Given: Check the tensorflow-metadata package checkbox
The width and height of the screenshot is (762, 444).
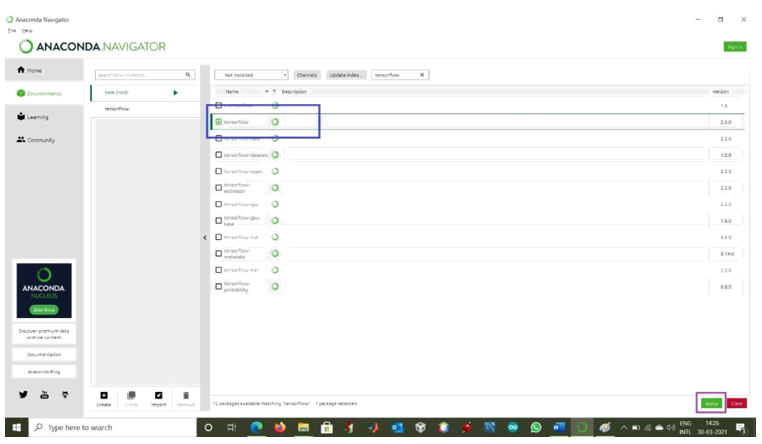Looking at the screenshot, I should (x=219, y=254).
